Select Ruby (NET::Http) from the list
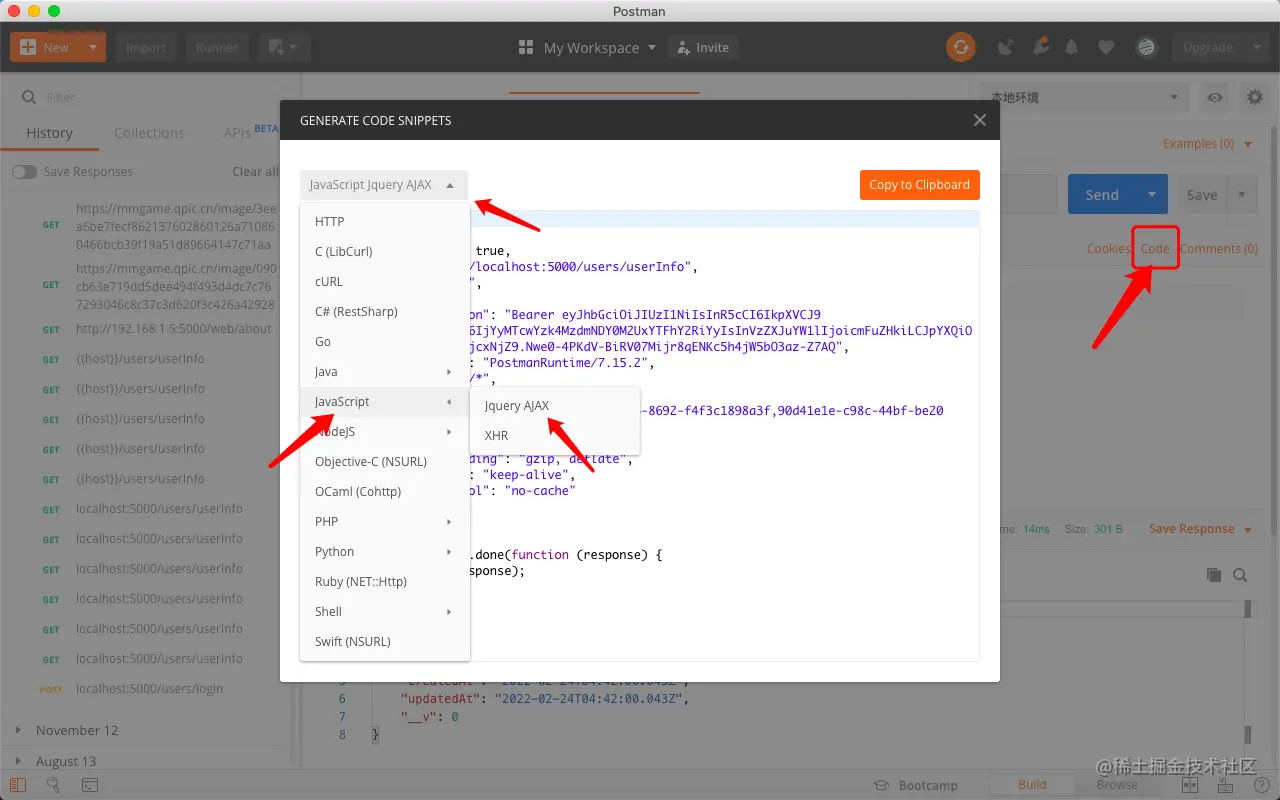1280x800 pixels. coord(385,582)
